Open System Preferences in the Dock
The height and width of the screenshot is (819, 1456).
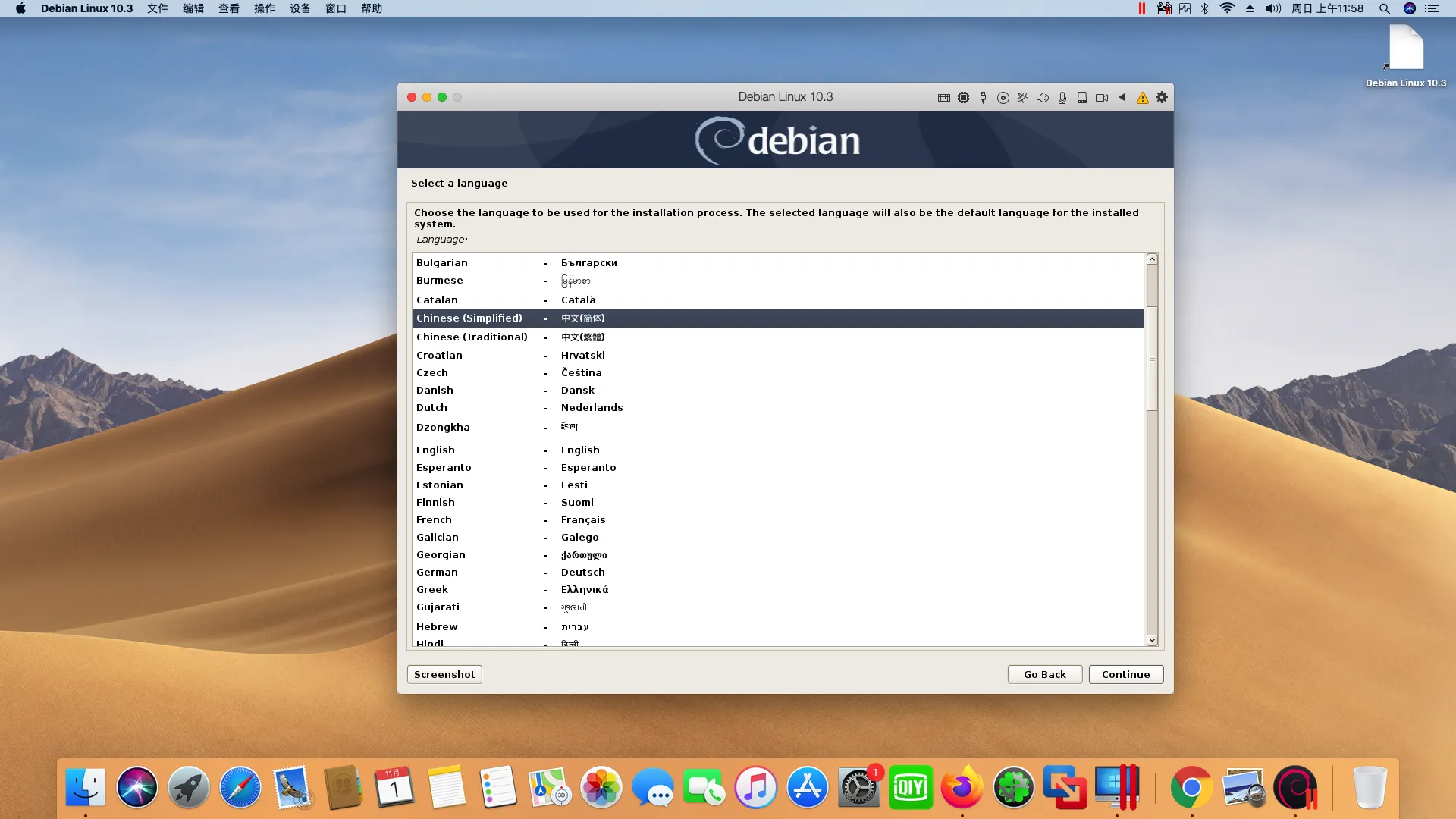[x=859, y=788]
